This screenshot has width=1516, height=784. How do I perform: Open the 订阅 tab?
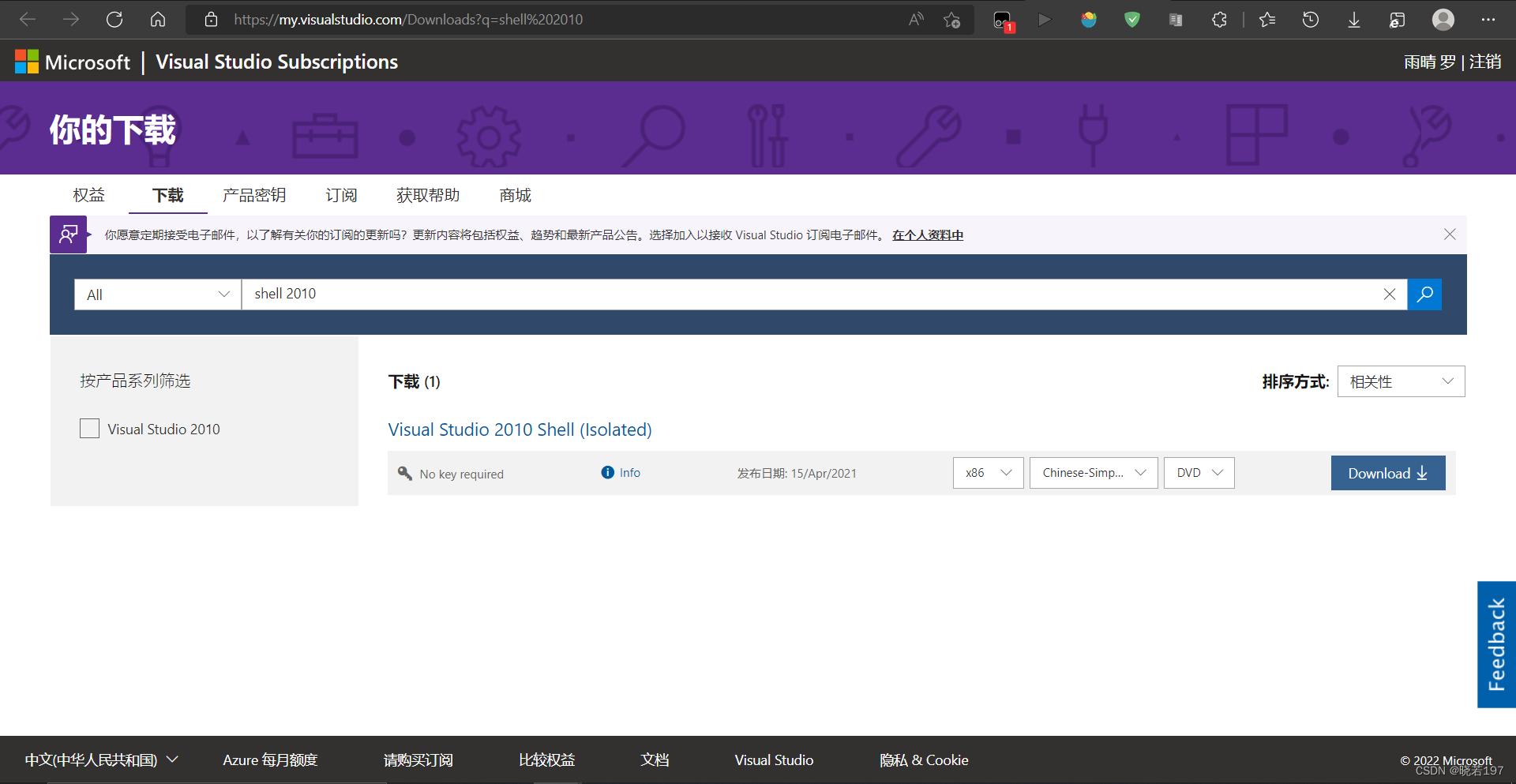coord(341,195)
